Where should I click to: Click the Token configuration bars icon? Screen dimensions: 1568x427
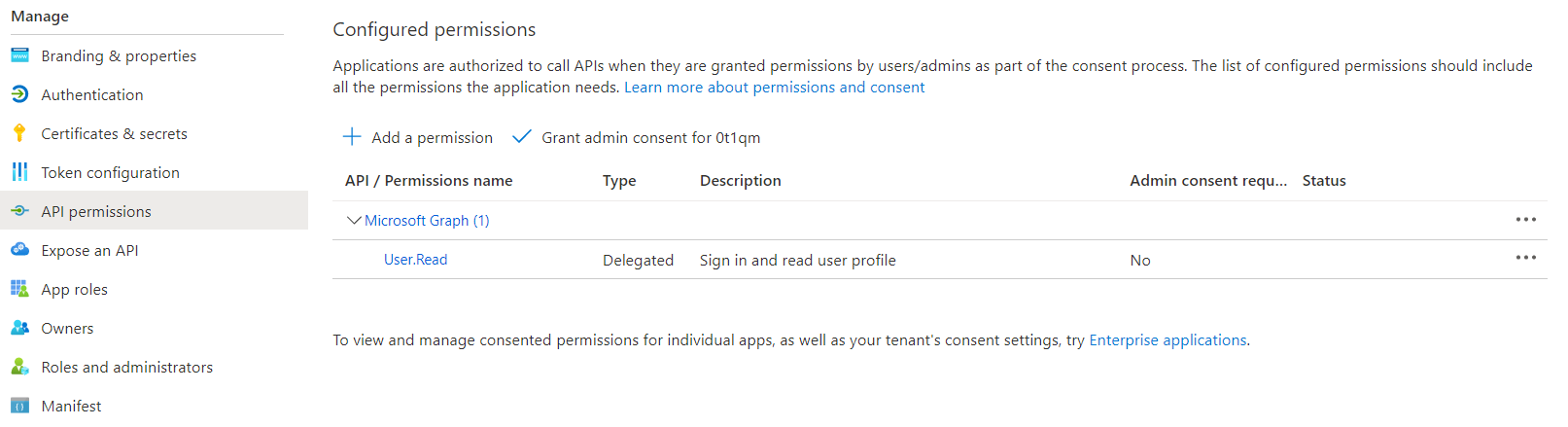tap(19, 172)
